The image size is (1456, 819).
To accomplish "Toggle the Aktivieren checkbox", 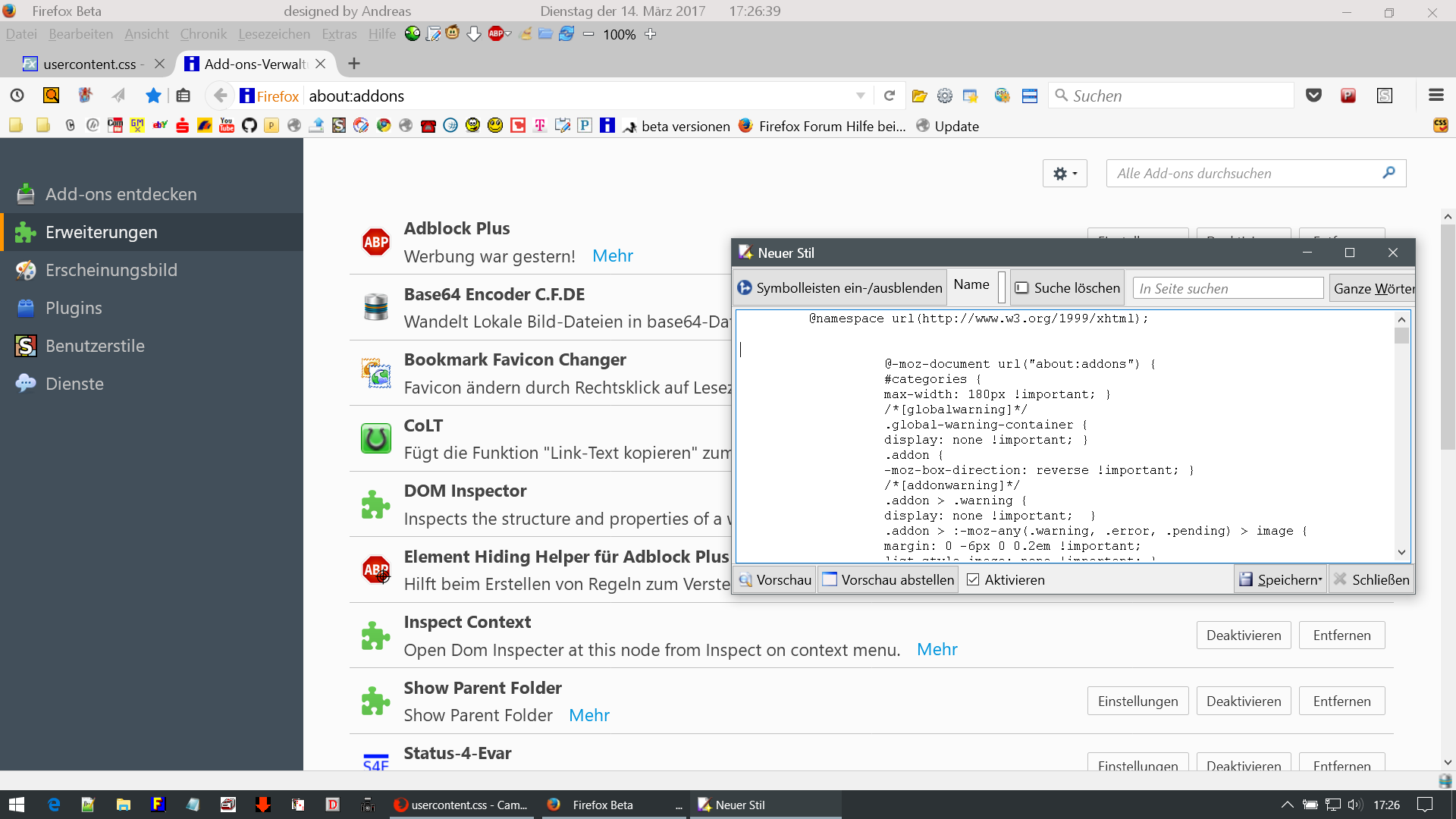I will coord(973,580).
